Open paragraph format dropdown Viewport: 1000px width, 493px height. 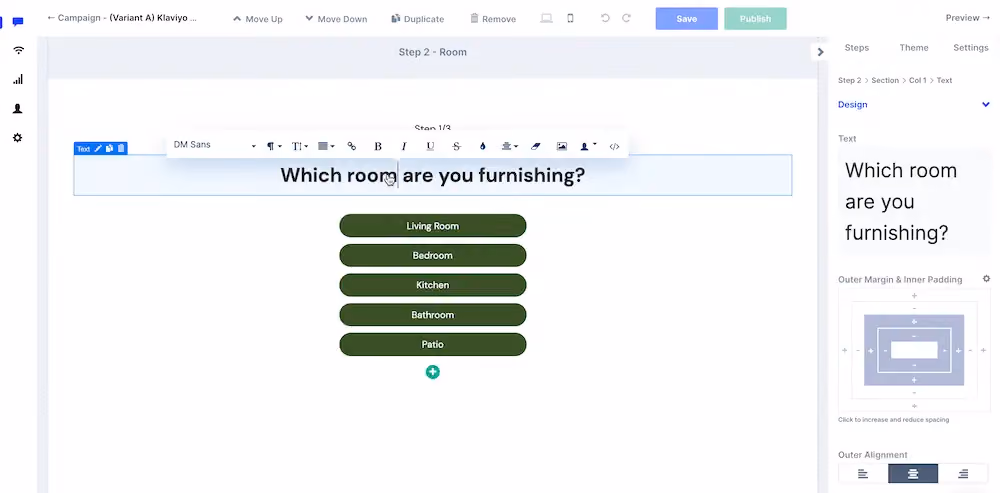click(x=274, y=146)
